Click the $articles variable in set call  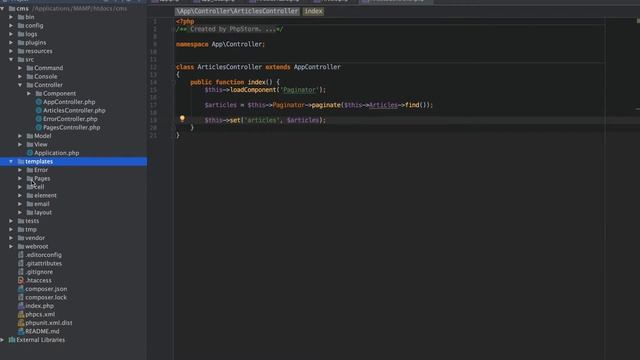point(303,120)
